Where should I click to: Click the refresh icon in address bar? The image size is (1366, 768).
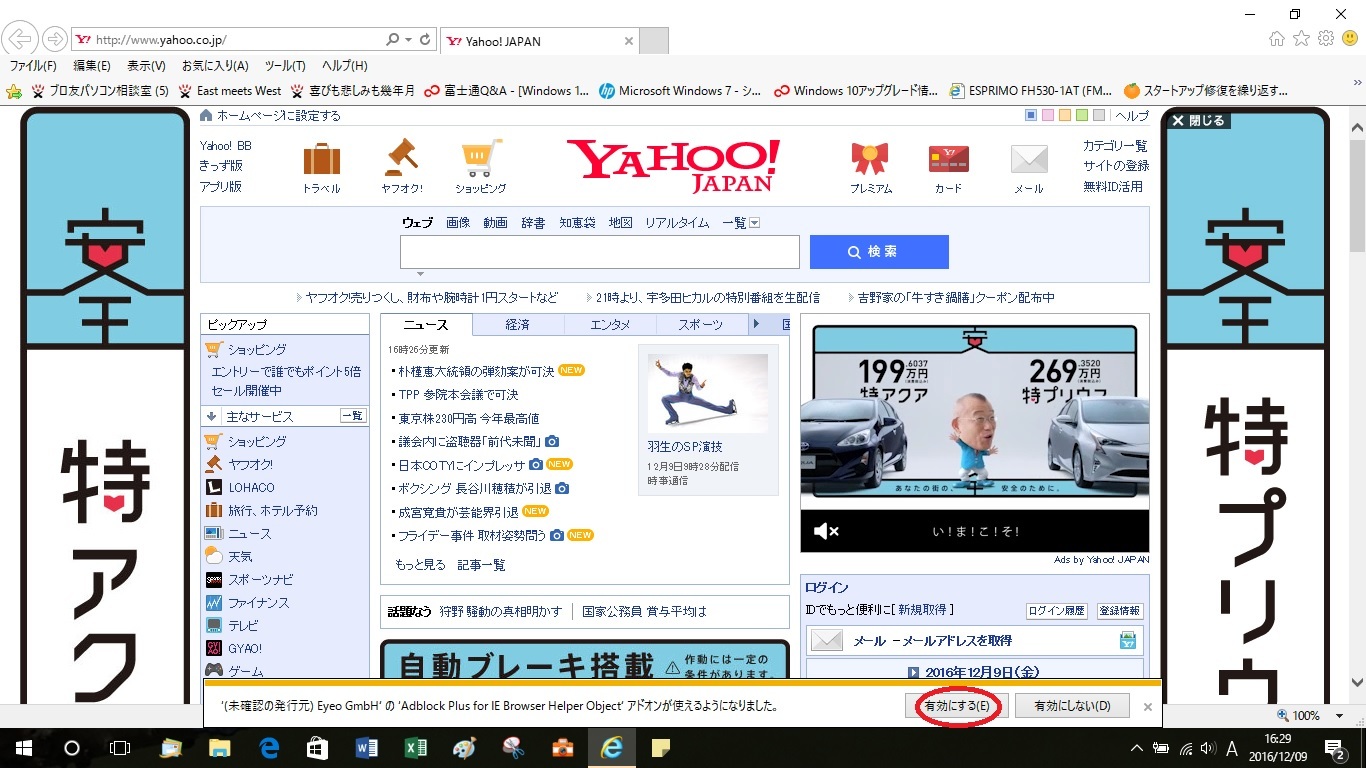426,40
